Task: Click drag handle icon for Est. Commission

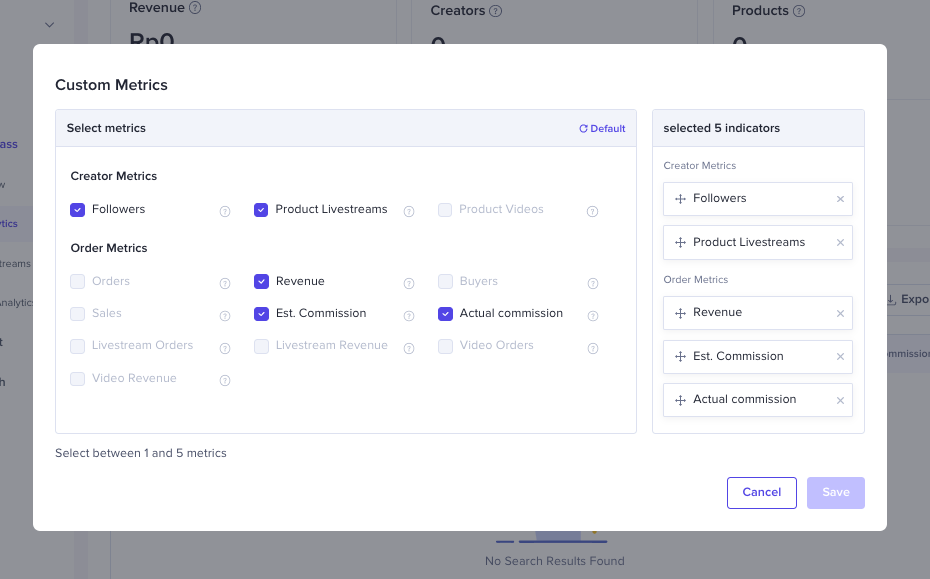Action: click(680, 357)
